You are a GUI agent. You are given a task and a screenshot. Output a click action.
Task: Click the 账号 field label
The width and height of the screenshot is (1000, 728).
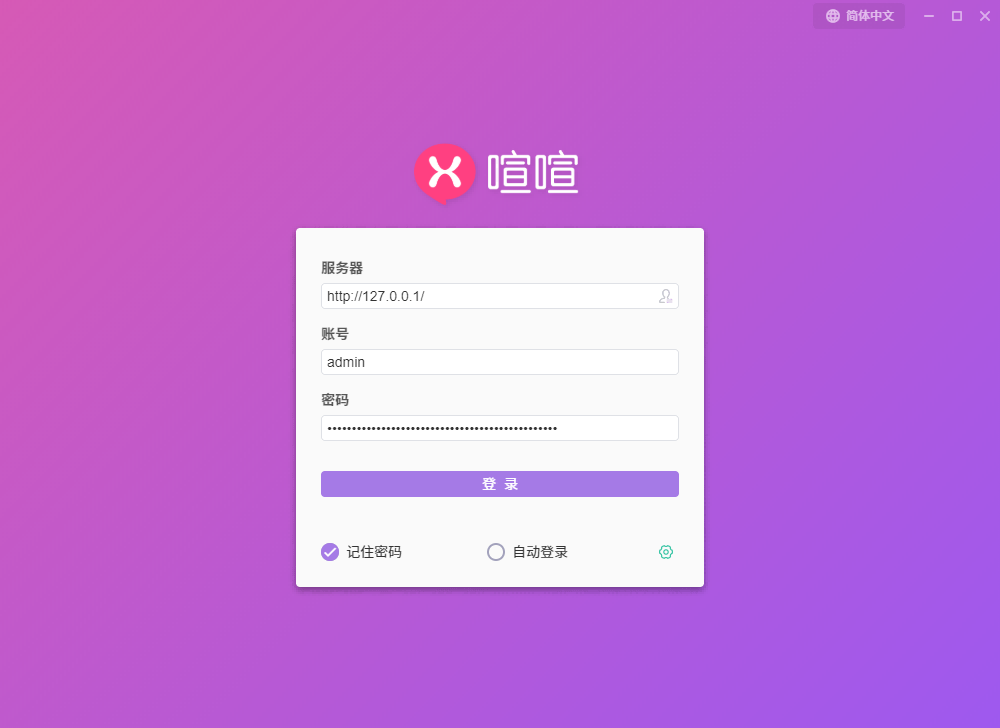(335, 334)
